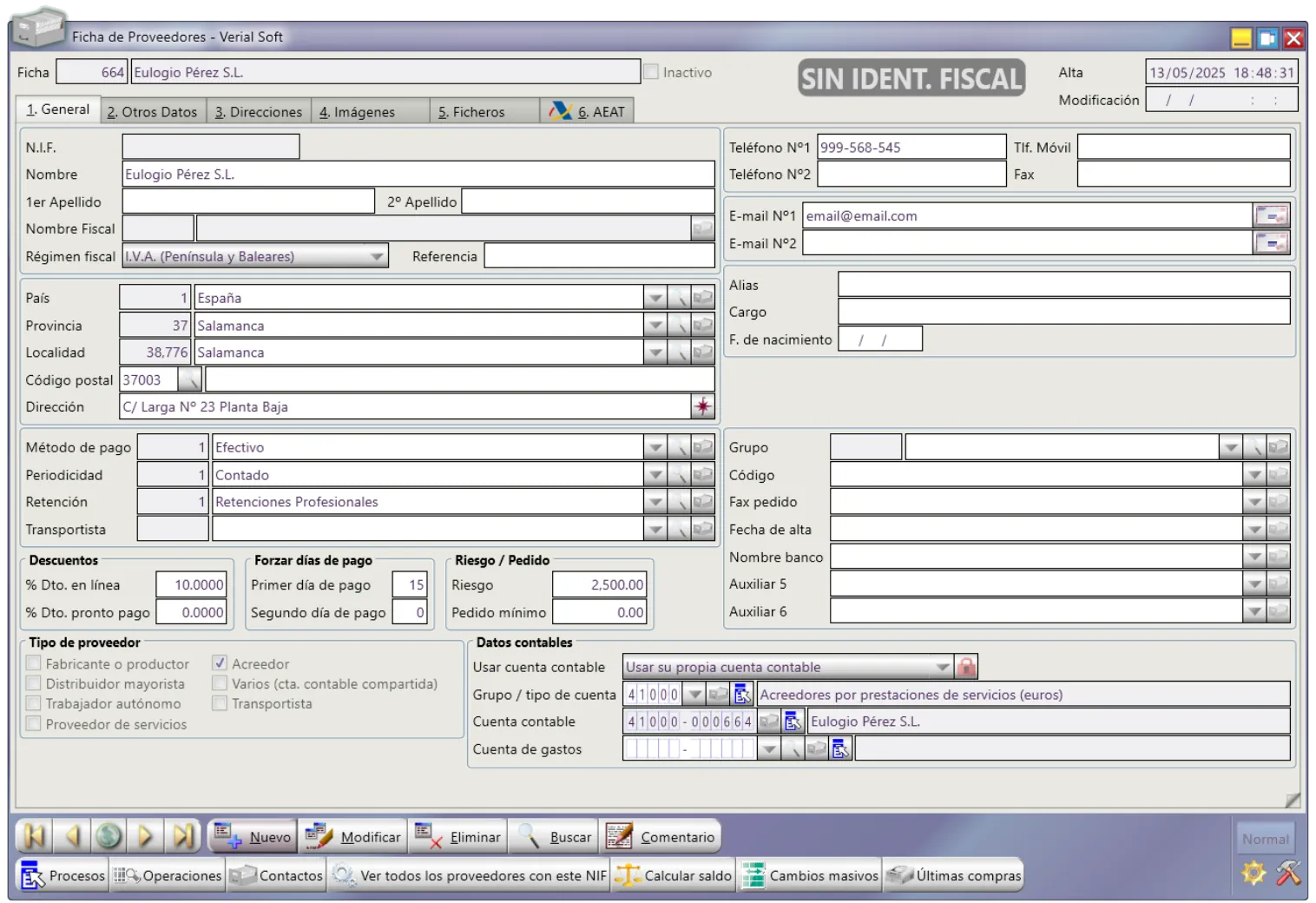Expand the Régimen fiscal dropdown
This screenshot has width=1316, height=903.
[377, 257]
